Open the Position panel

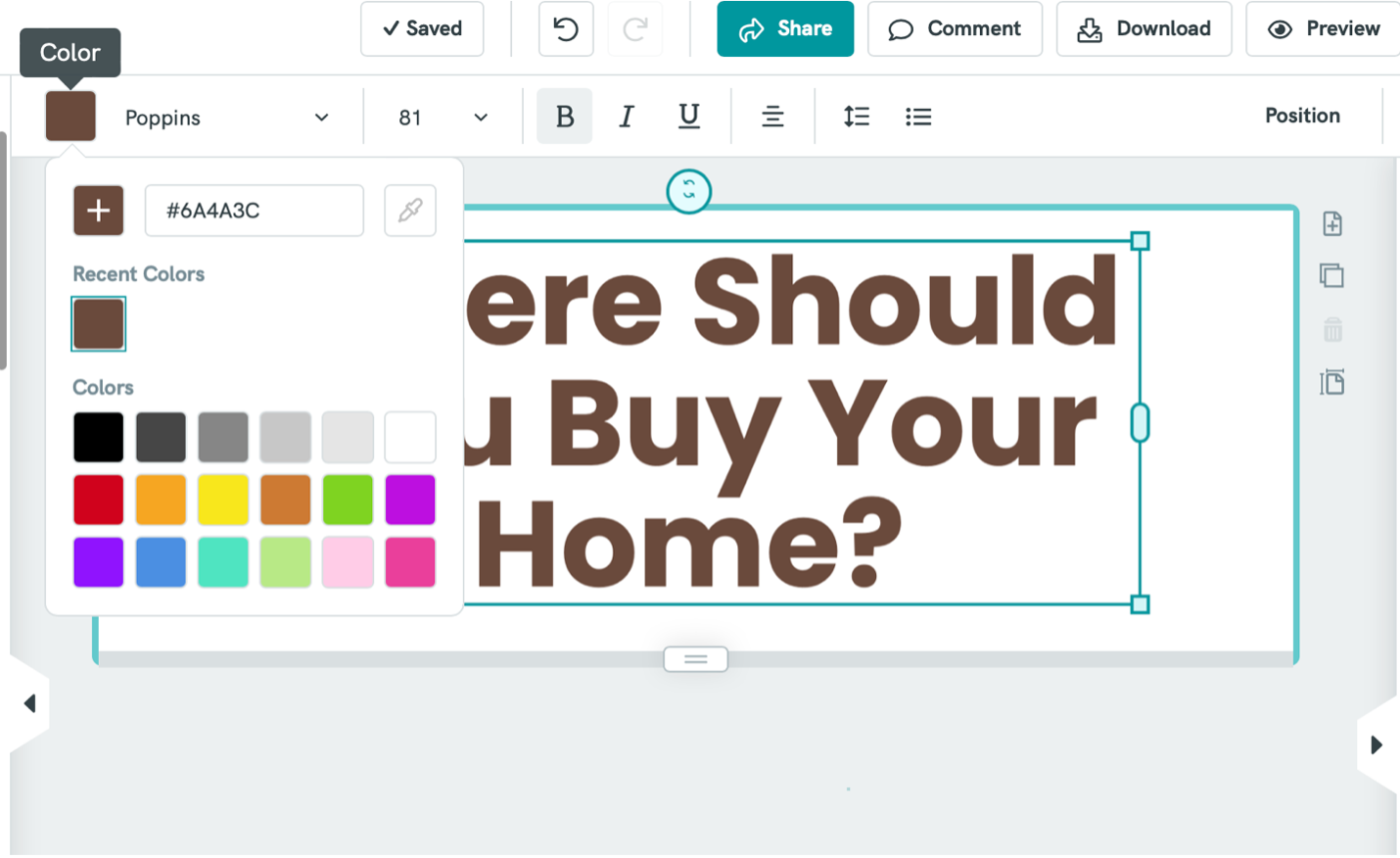pyautogui.click(x=1302, y=115)
